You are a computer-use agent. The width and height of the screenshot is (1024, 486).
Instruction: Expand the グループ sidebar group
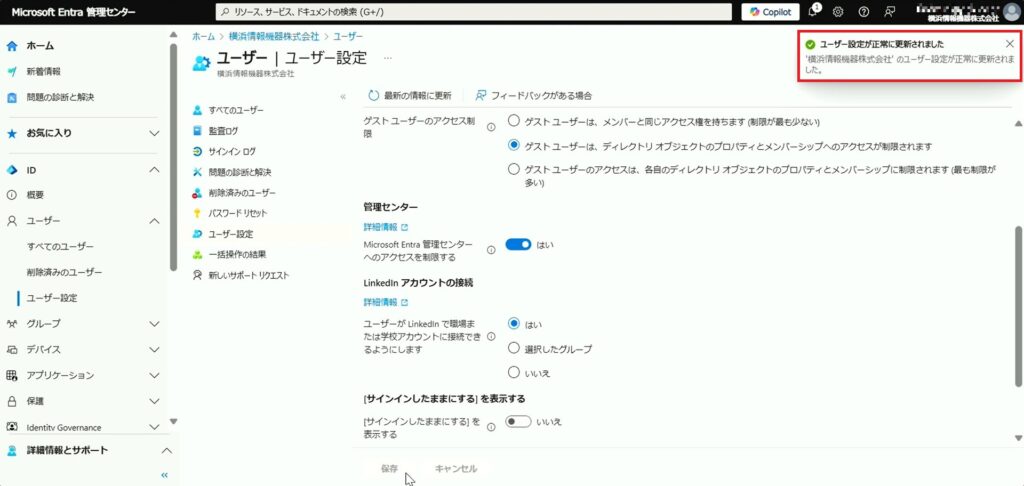[154, 323]
